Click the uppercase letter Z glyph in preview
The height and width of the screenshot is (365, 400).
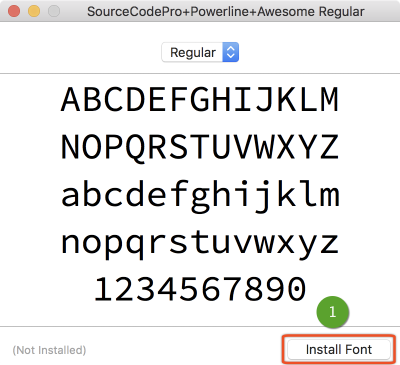coord(330,147)
